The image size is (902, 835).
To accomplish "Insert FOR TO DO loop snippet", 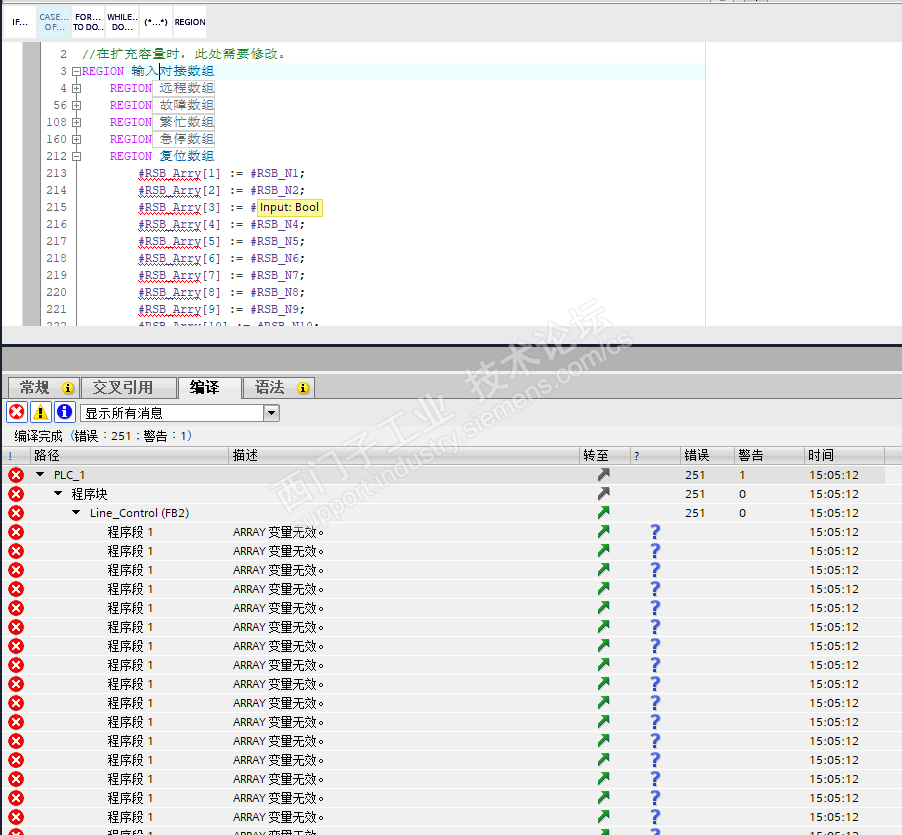I will tap(88, 22).
